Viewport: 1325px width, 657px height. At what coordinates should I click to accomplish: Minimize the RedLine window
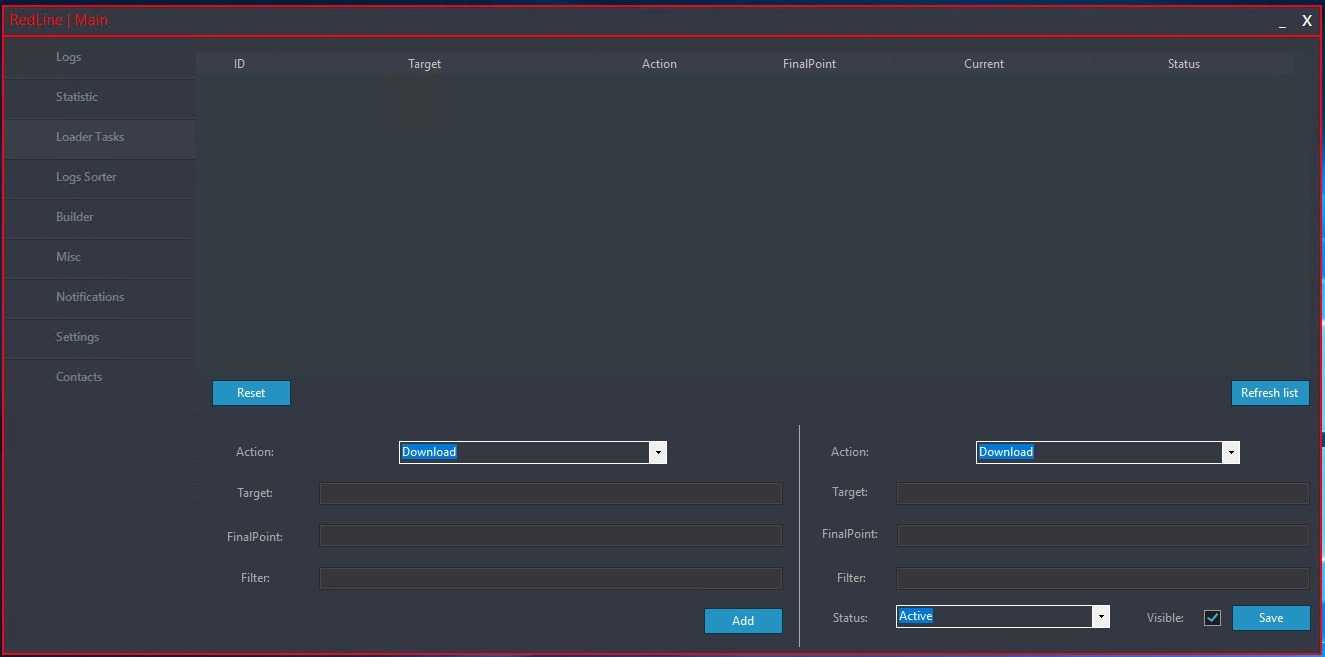tap(1282, 22)
